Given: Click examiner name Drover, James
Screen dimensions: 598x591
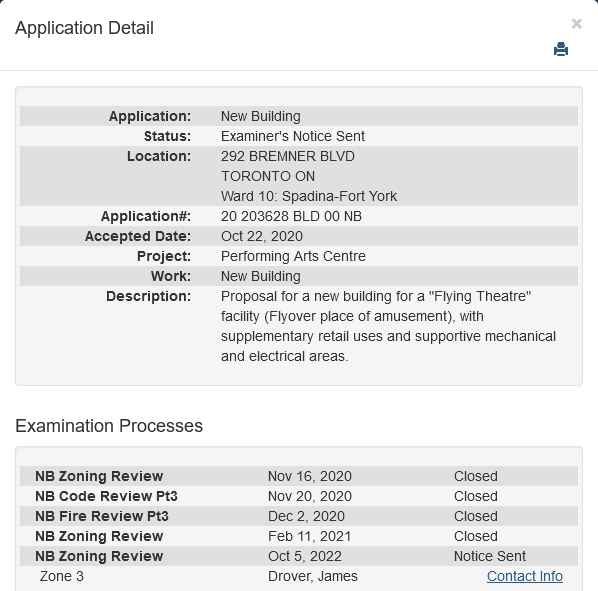Looking at the screenshot, I should point(313,576).
